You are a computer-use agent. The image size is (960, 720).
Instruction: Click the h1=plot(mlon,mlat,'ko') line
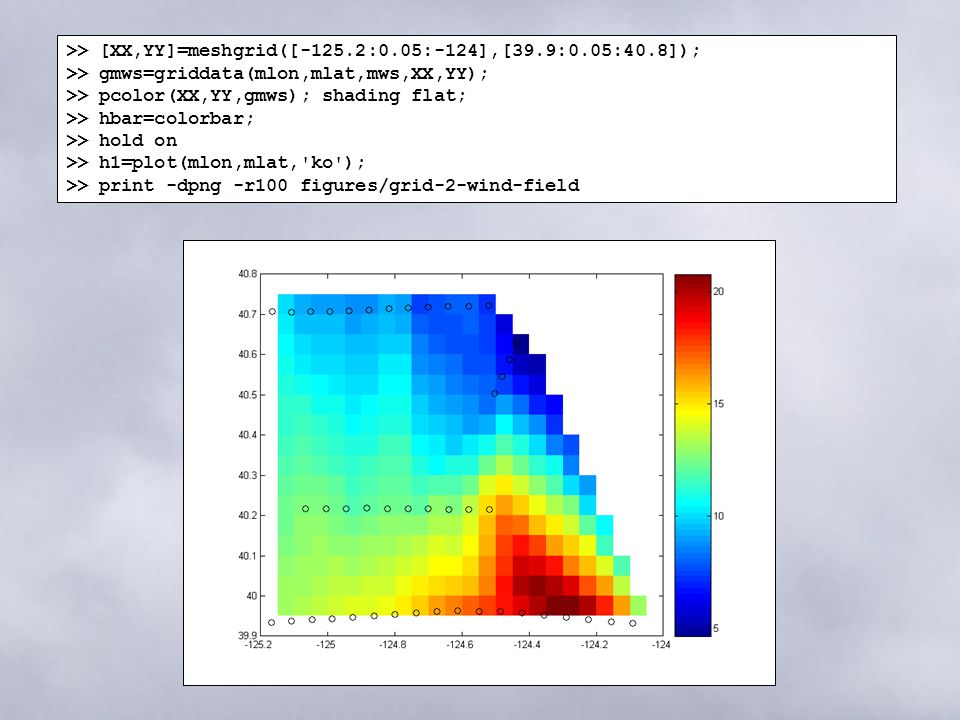(x=216, y=163)
